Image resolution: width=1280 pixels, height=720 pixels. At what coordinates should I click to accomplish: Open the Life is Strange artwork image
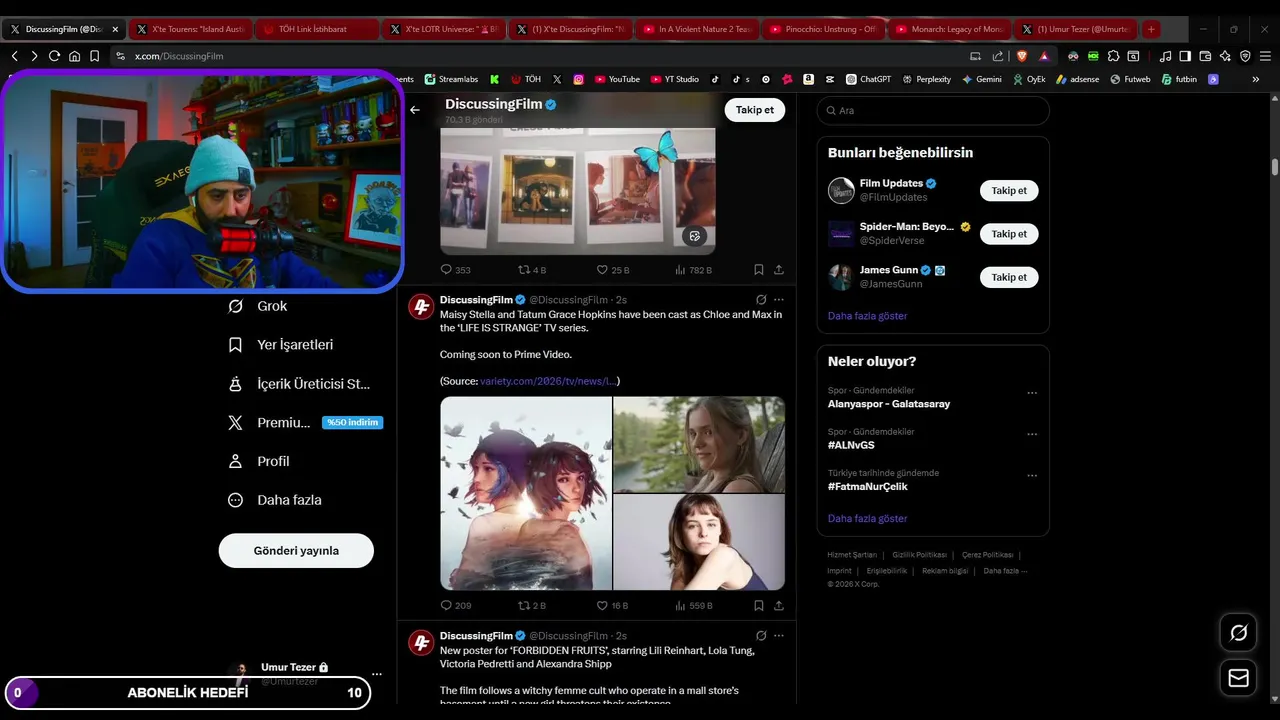pos(526,493)
